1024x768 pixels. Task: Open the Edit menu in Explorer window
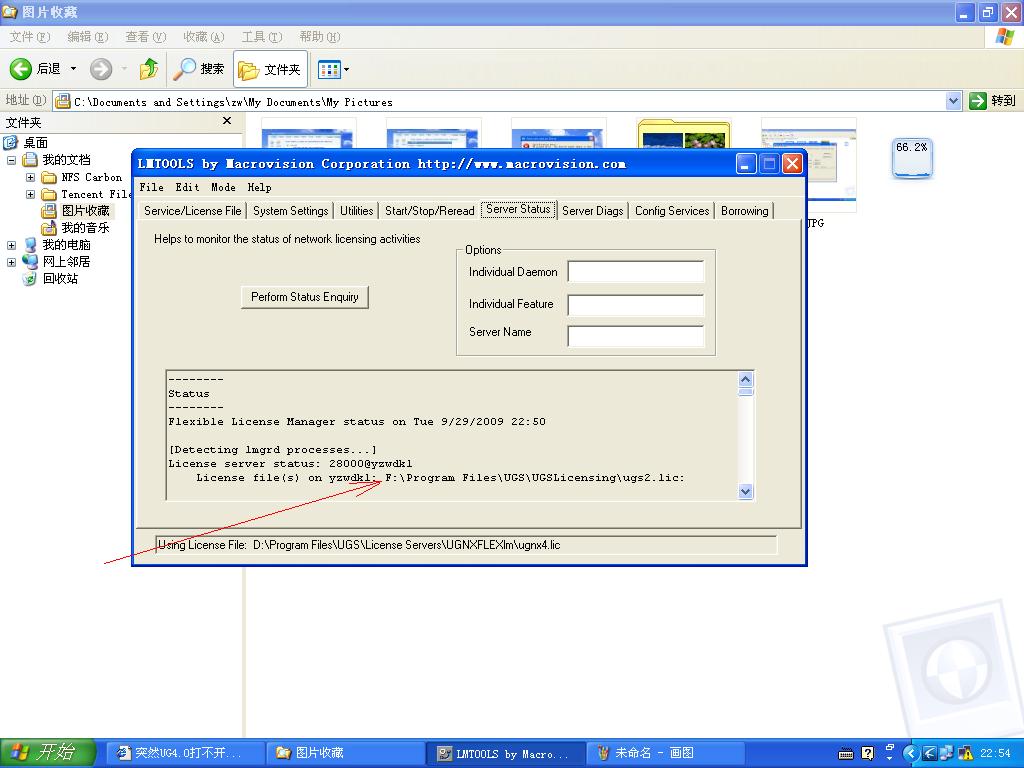(x=88, y=37)
